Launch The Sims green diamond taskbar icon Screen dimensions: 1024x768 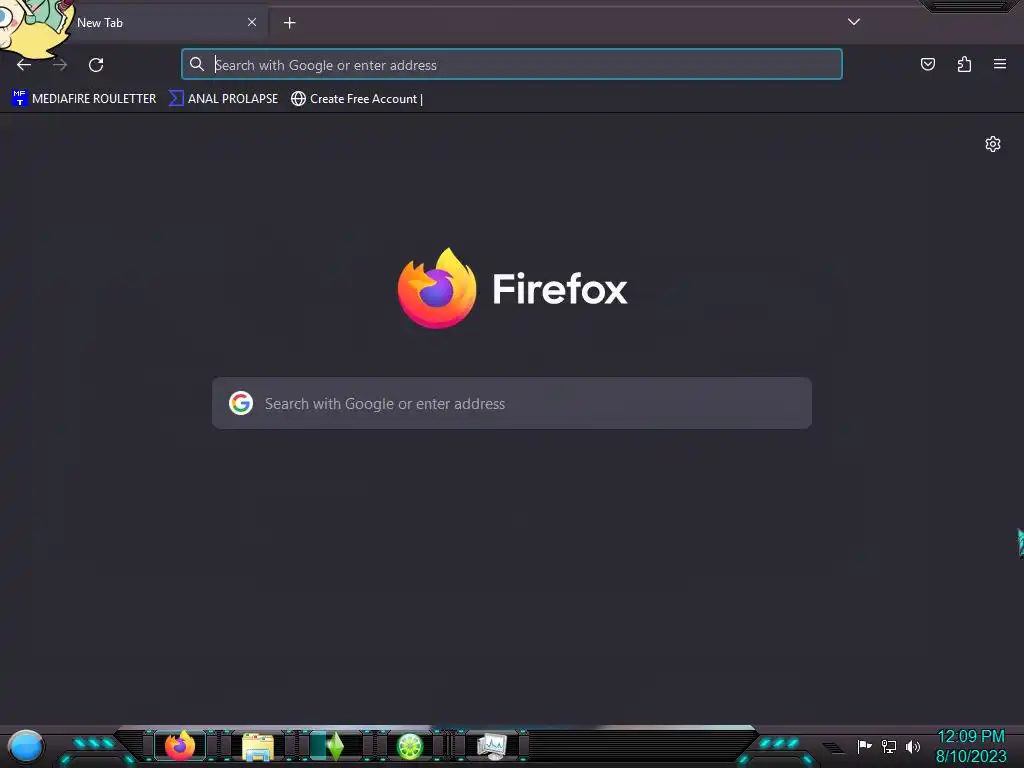pos(335,746)
